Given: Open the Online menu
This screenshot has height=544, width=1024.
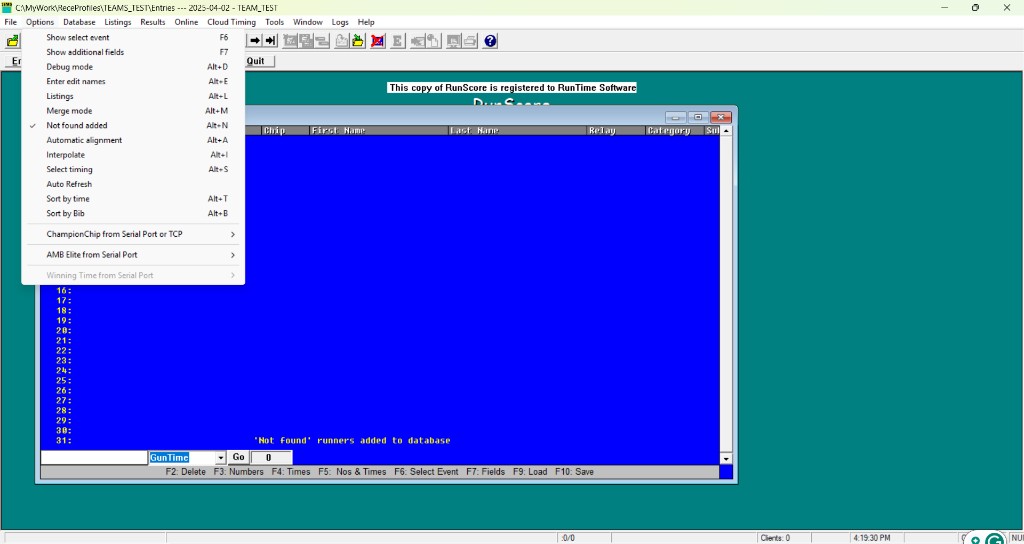Looking at the screenshot, I should pos(186,22).
